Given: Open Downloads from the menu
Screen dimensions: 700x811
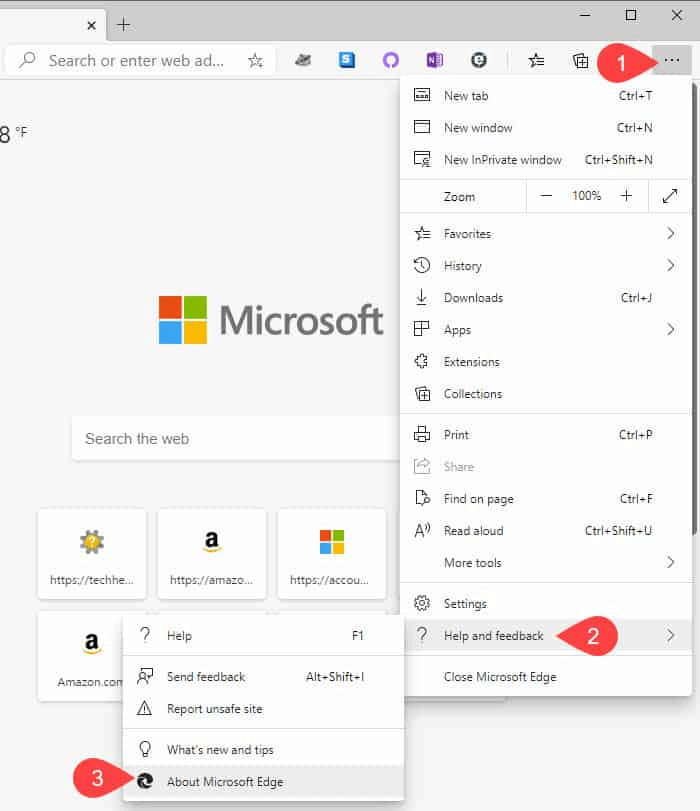Looking at the screenshot, I should pos(545,298).
